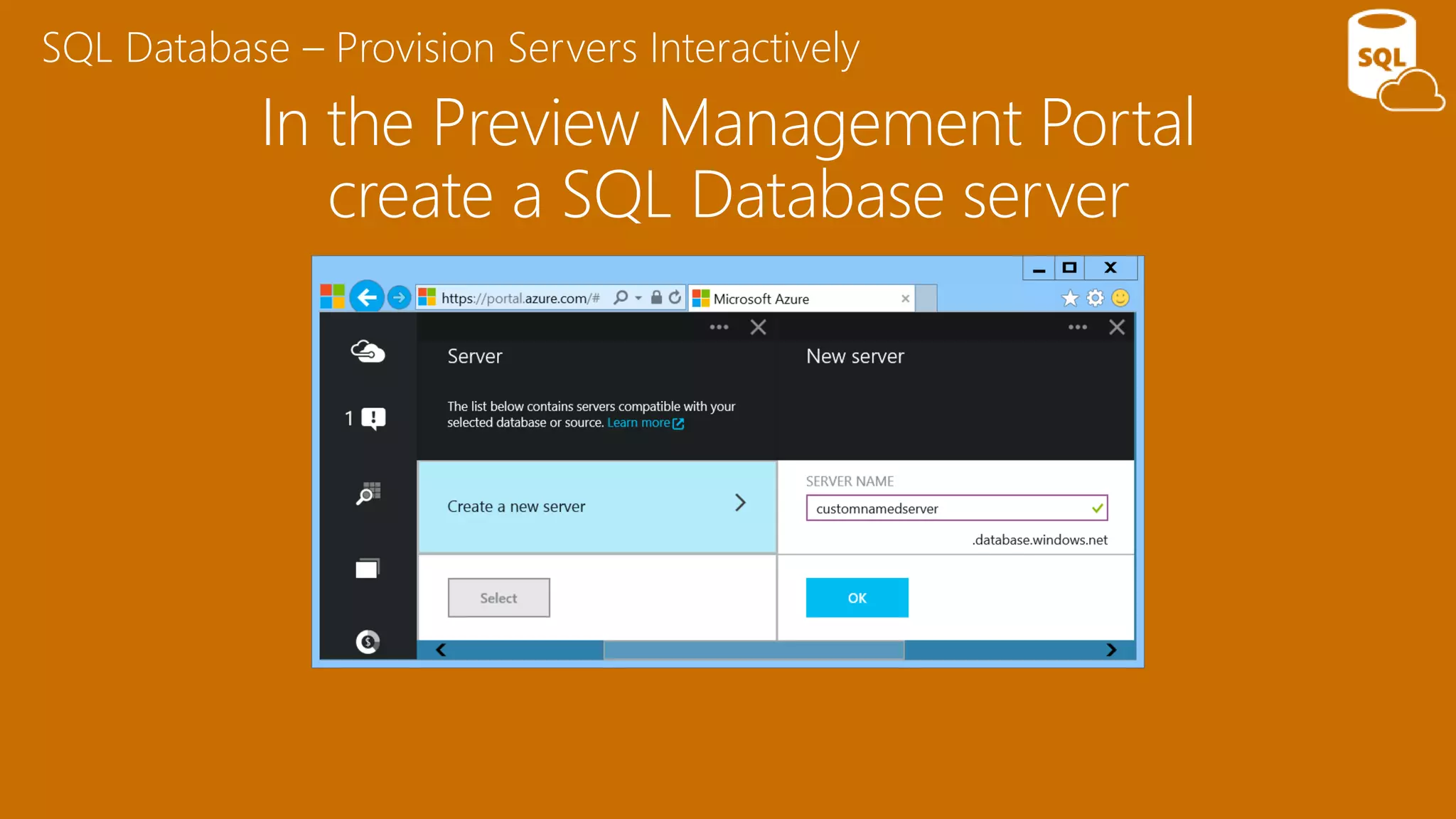Open the address bar dropdown arrow
1456x819 pixels.
(x=638, y=298)
